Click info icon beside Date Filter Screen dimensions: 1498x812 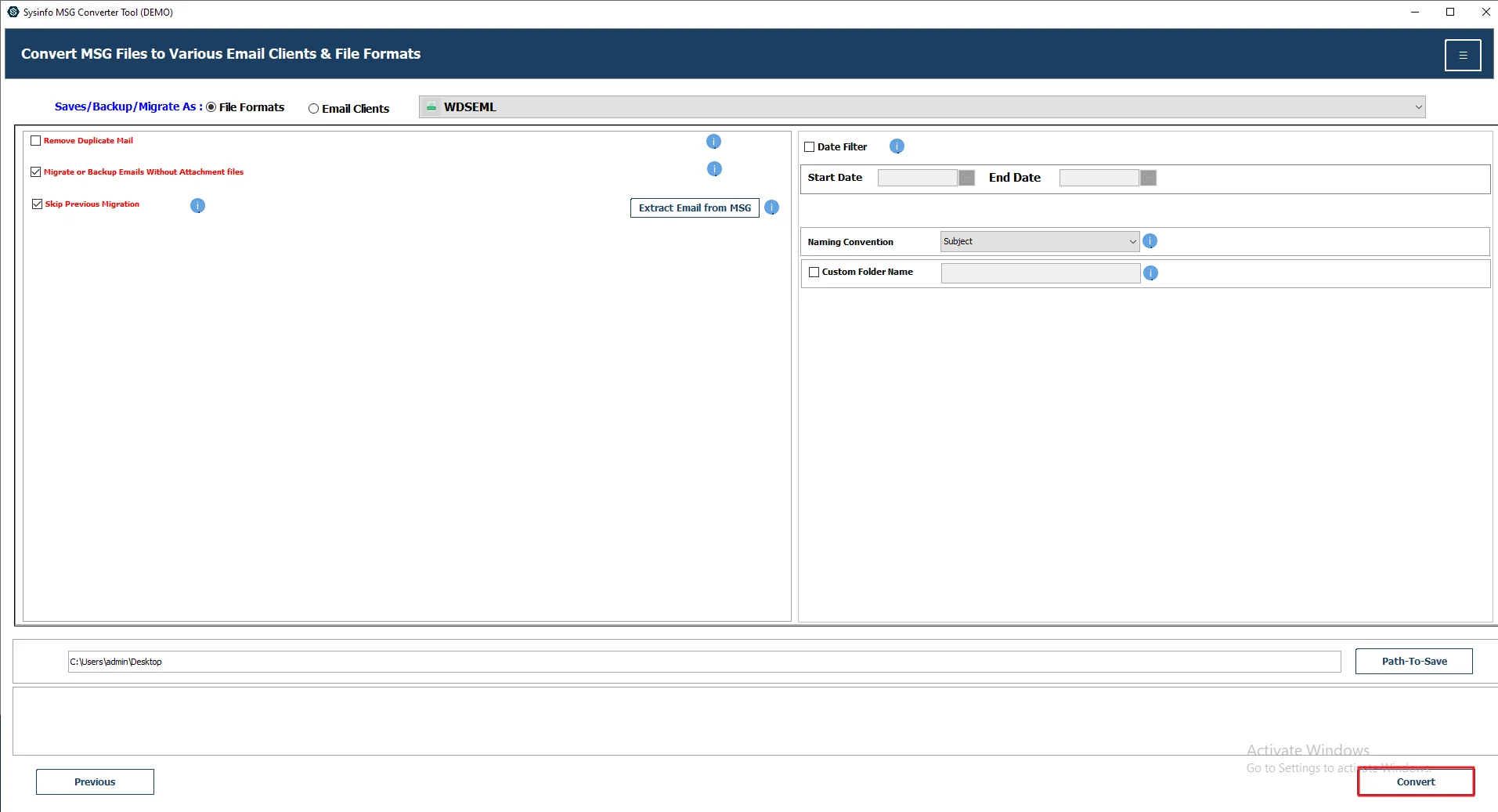pos(897,146)
